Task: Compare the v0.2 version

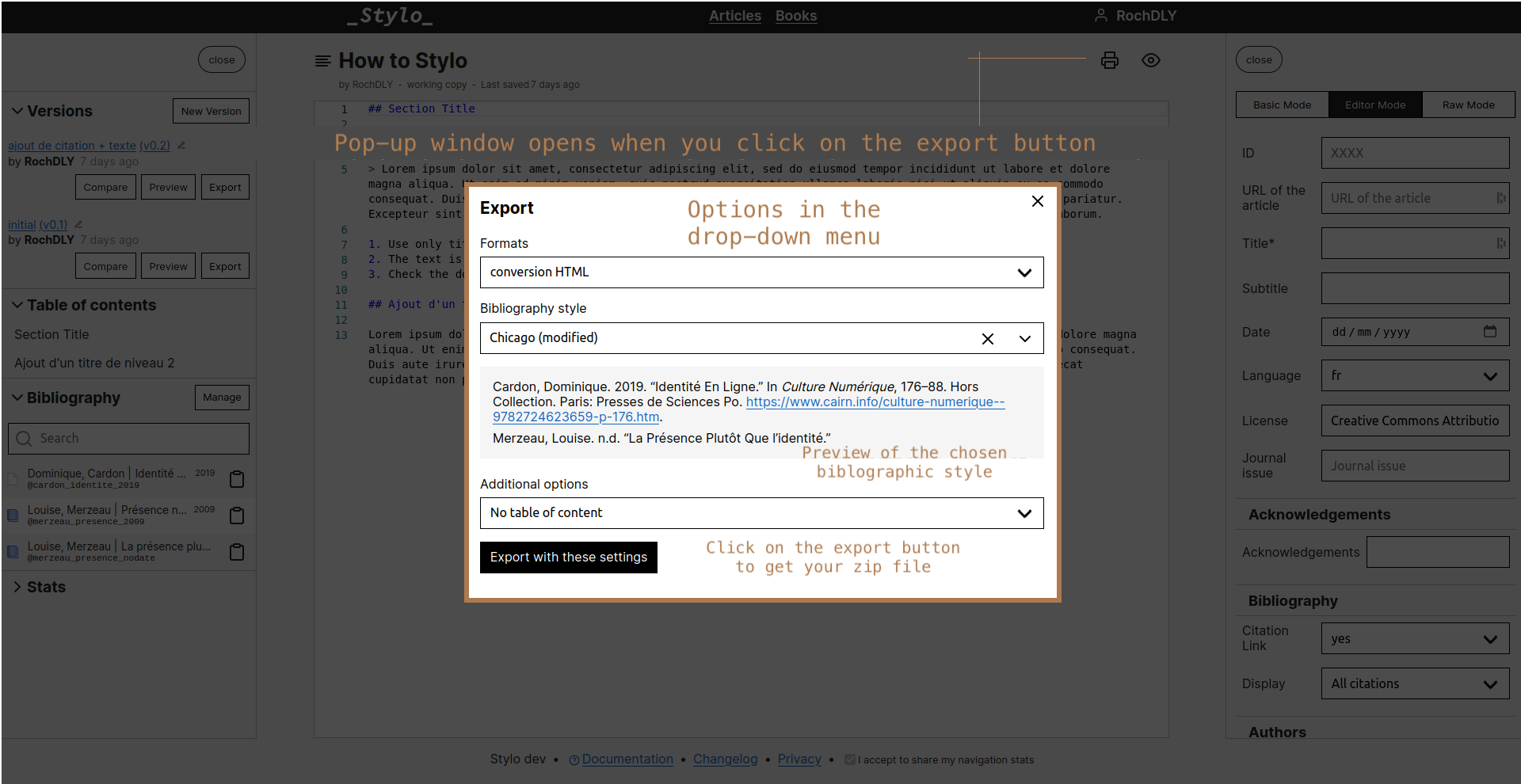Action: point(105,187)
